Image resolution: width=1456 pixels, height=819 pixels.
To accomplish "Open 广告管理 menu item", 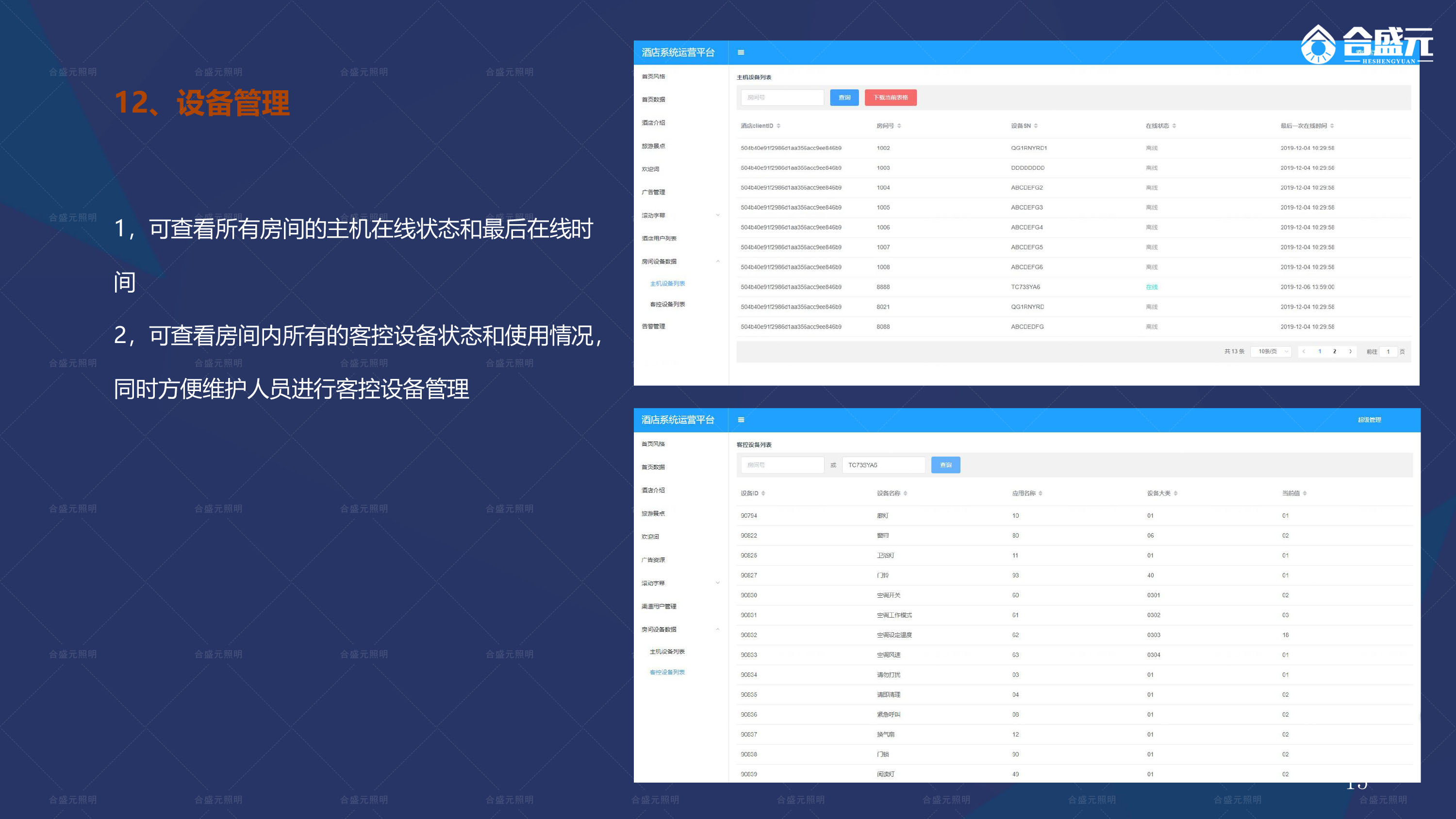I will [653, 192].
